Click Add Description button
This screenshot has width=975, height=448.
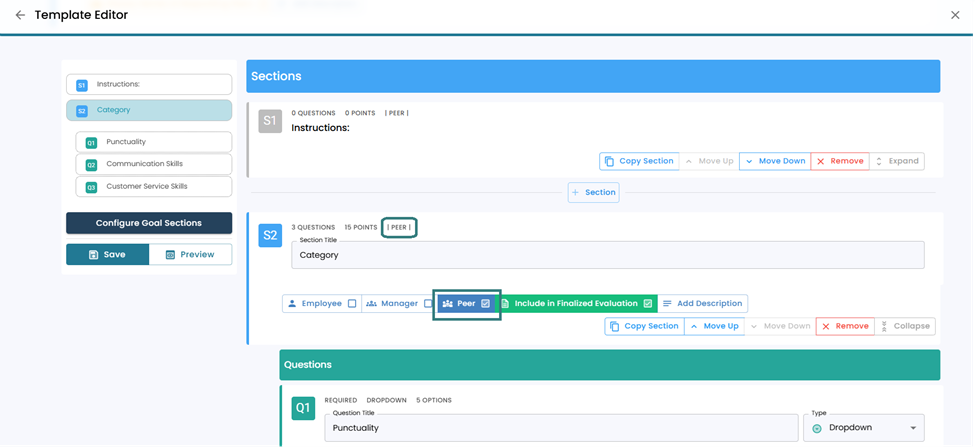coord(702,304)
